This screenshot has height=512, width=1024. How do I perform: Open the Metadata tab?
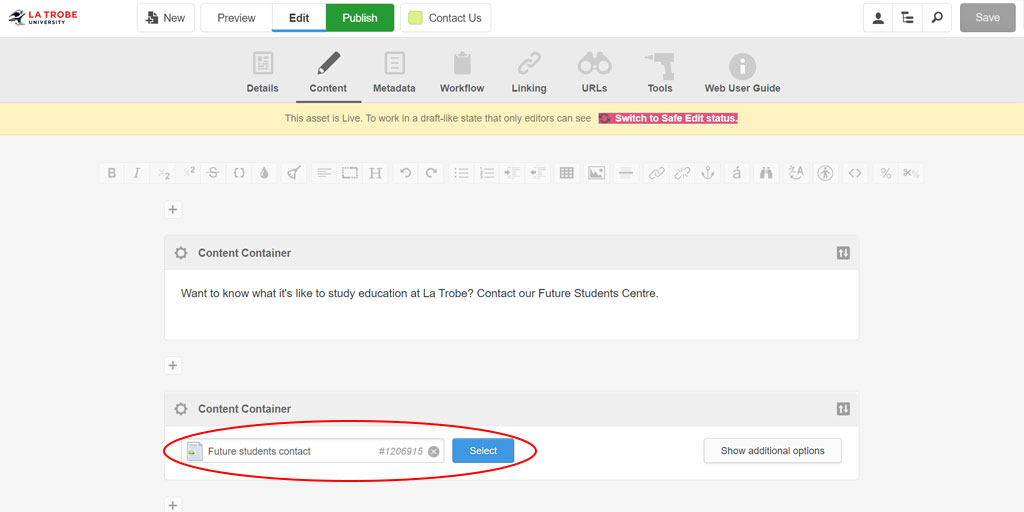(394, 73)
